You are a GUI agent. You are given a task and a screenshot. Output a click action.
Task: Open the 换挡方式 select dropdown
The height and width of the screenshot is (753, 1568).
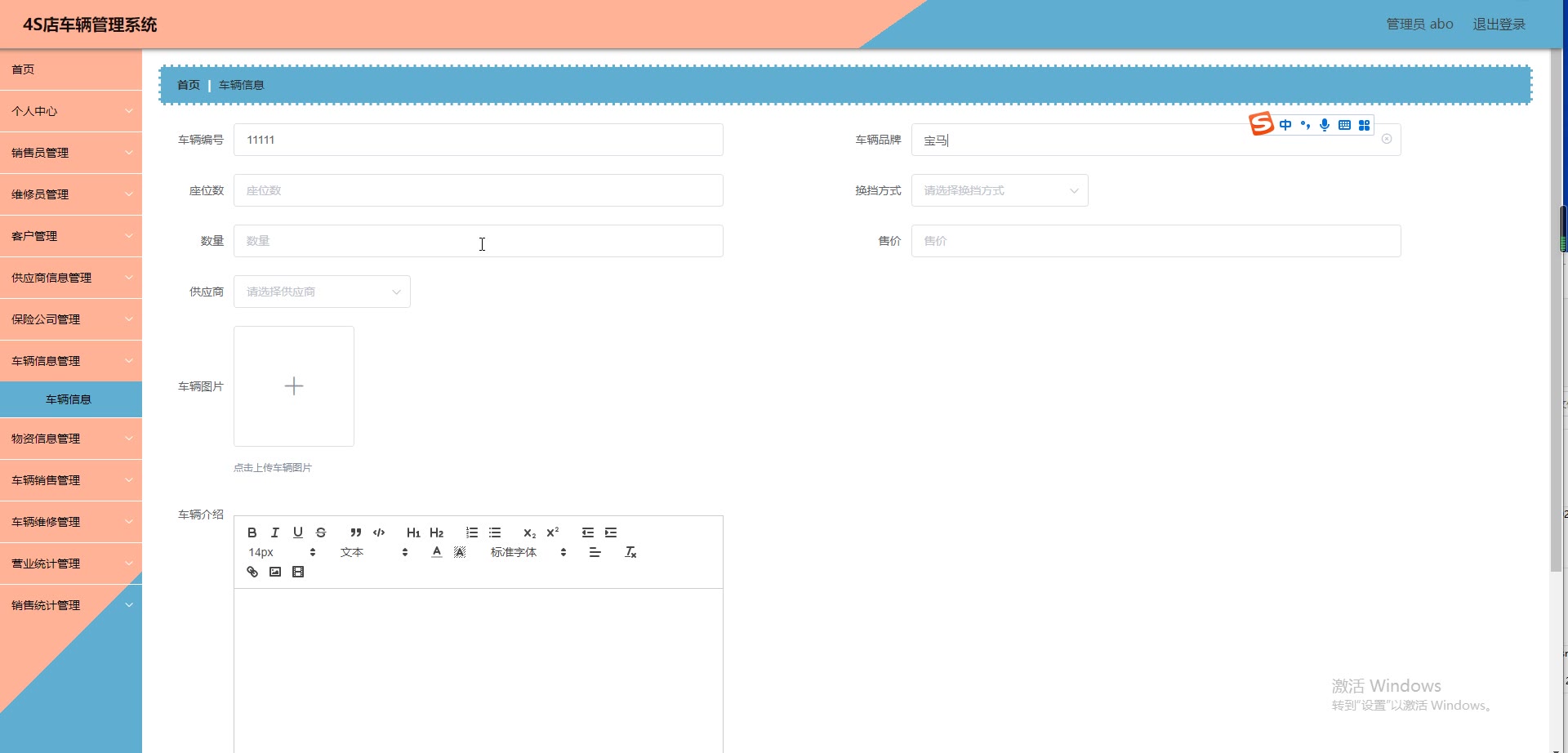click(x=1000, y=190)
